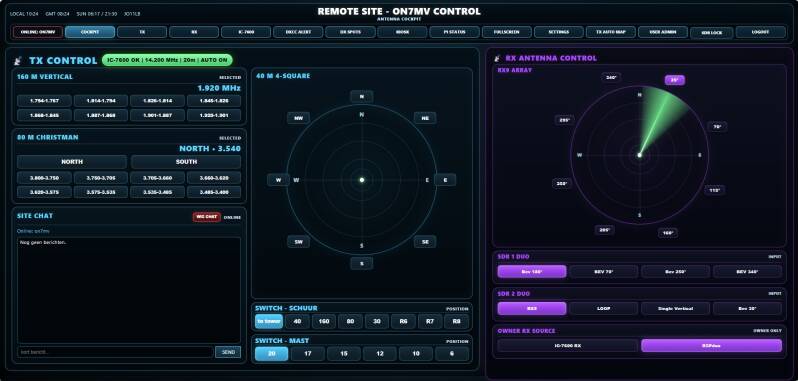Click the SEND button in site chat
Screen dimensions: 798x381
[228, 352]
